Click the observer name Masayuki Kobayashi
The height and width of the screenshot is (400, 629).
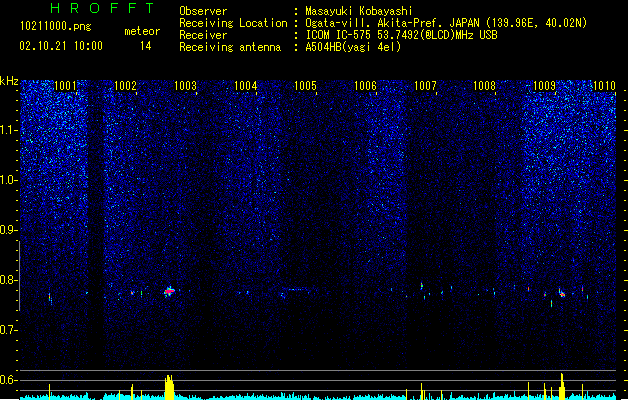coord(359,11)
